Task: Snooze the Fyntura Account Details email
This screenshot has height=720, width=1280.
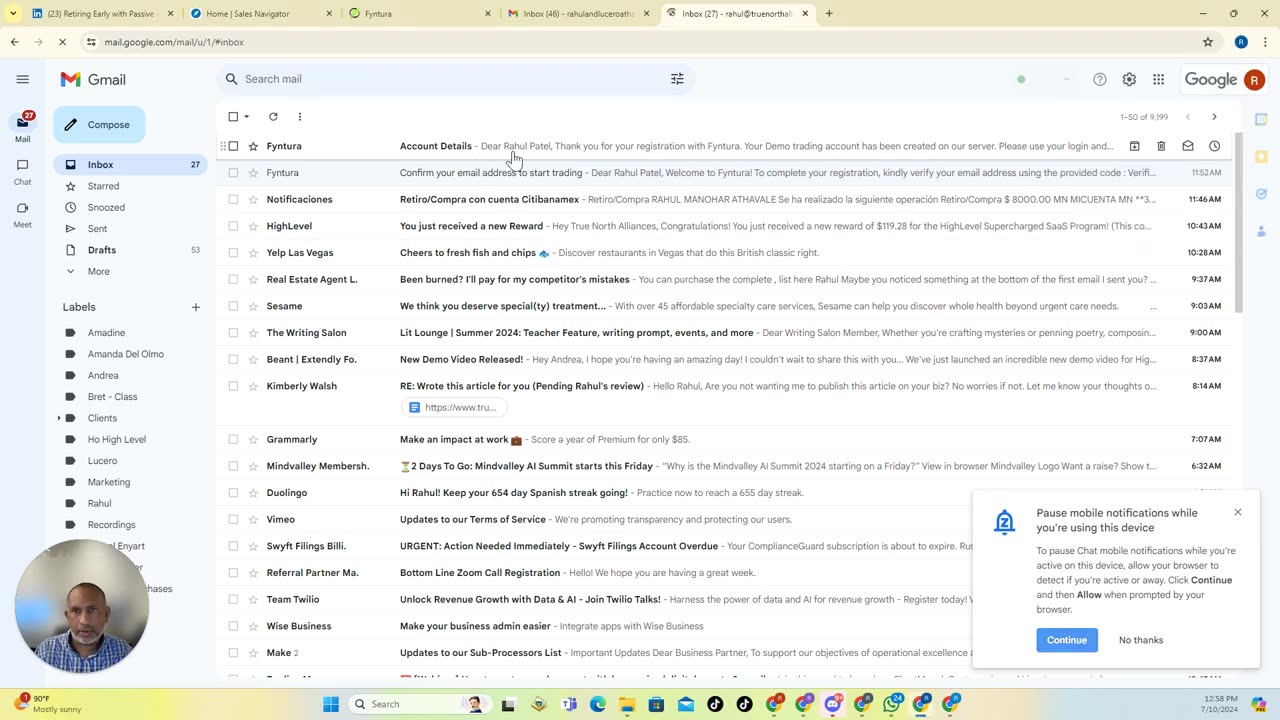Action: click(1214, 146)
